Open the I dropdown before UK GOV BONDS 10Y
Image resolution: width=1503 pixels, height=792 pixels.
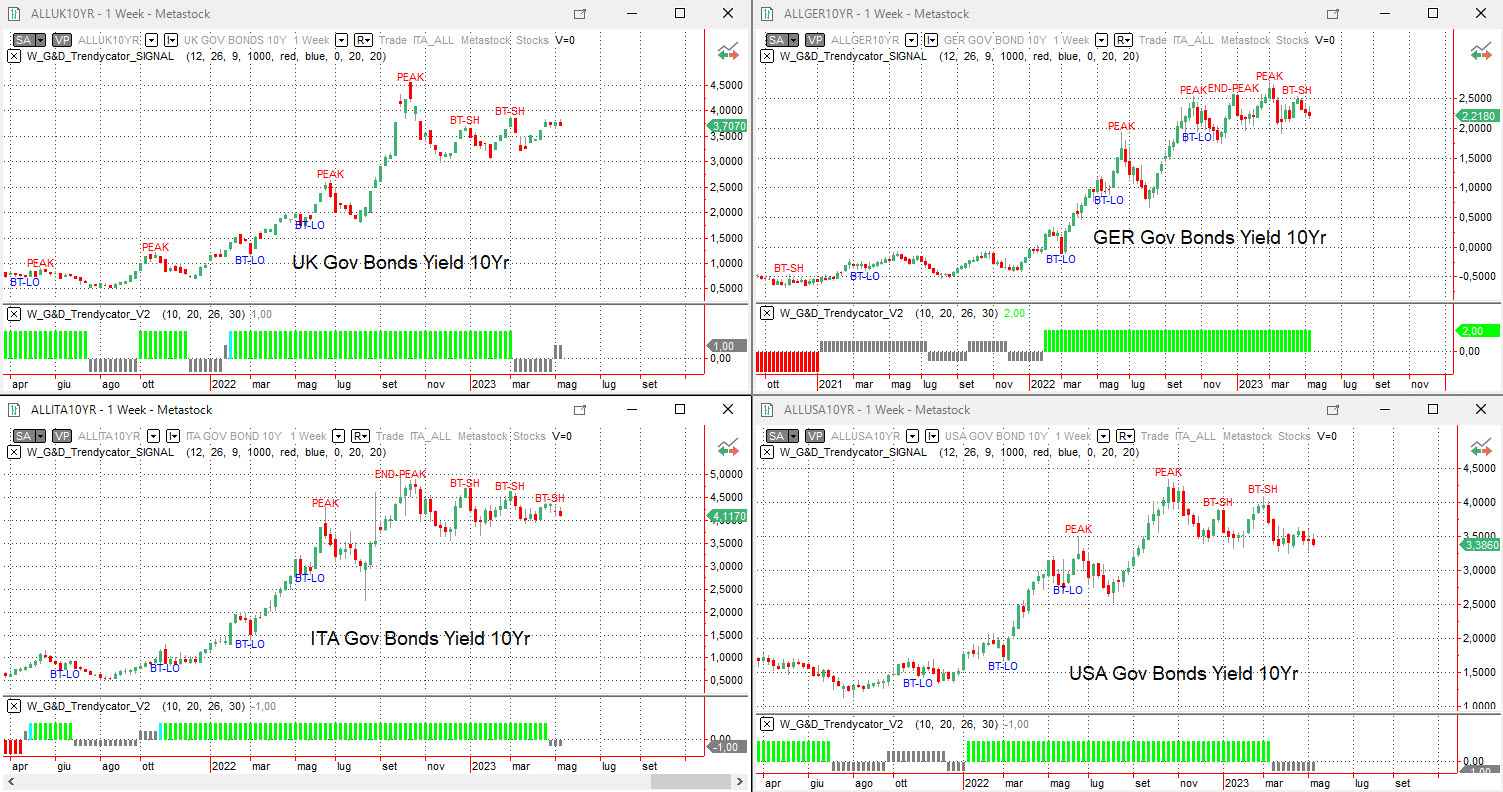(x=171, y=40)
